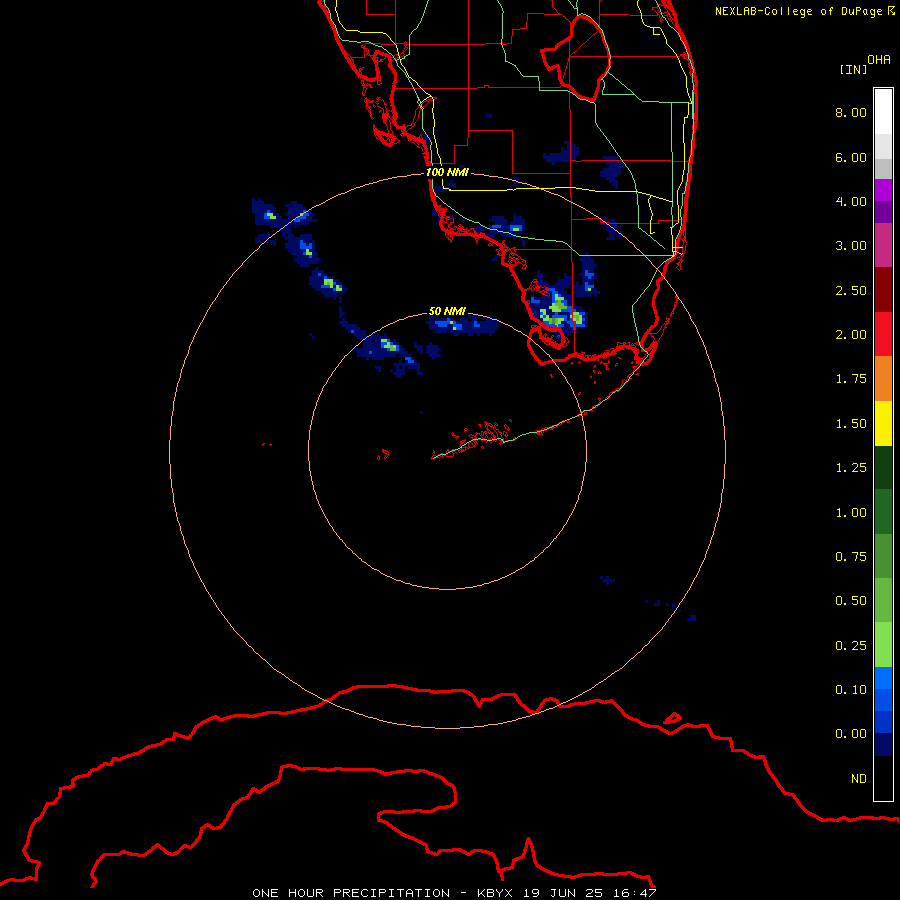Click the 0.00 legend value
The width and height of the screenshot is (900, 900).
(851, 734)
